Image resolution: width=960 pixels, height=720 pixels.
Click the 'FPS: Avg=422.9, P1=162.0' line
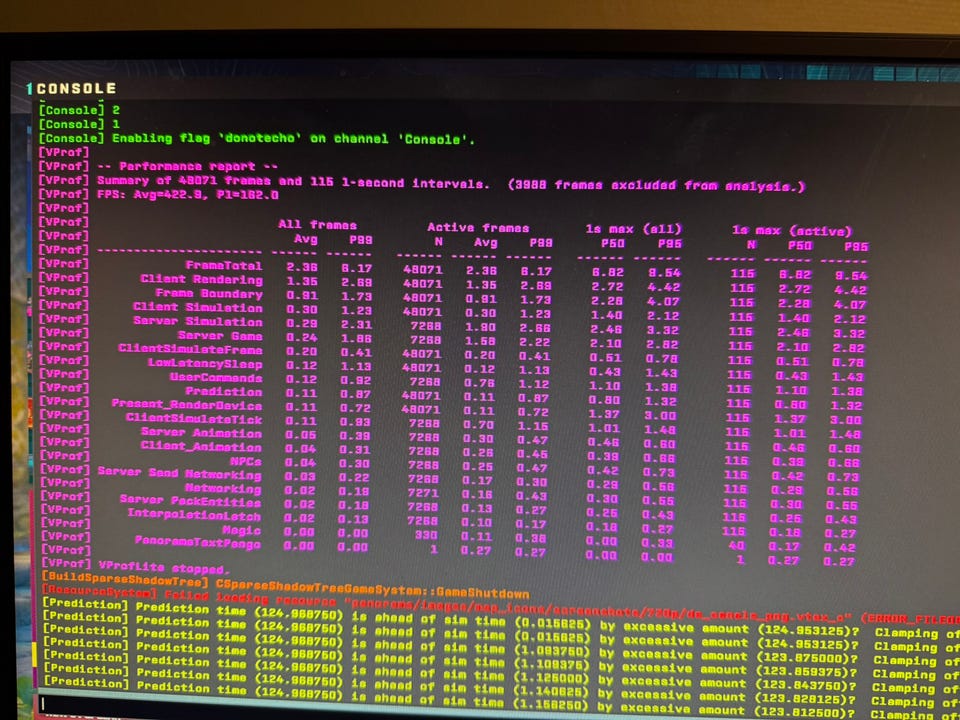[x=187, y=195]
